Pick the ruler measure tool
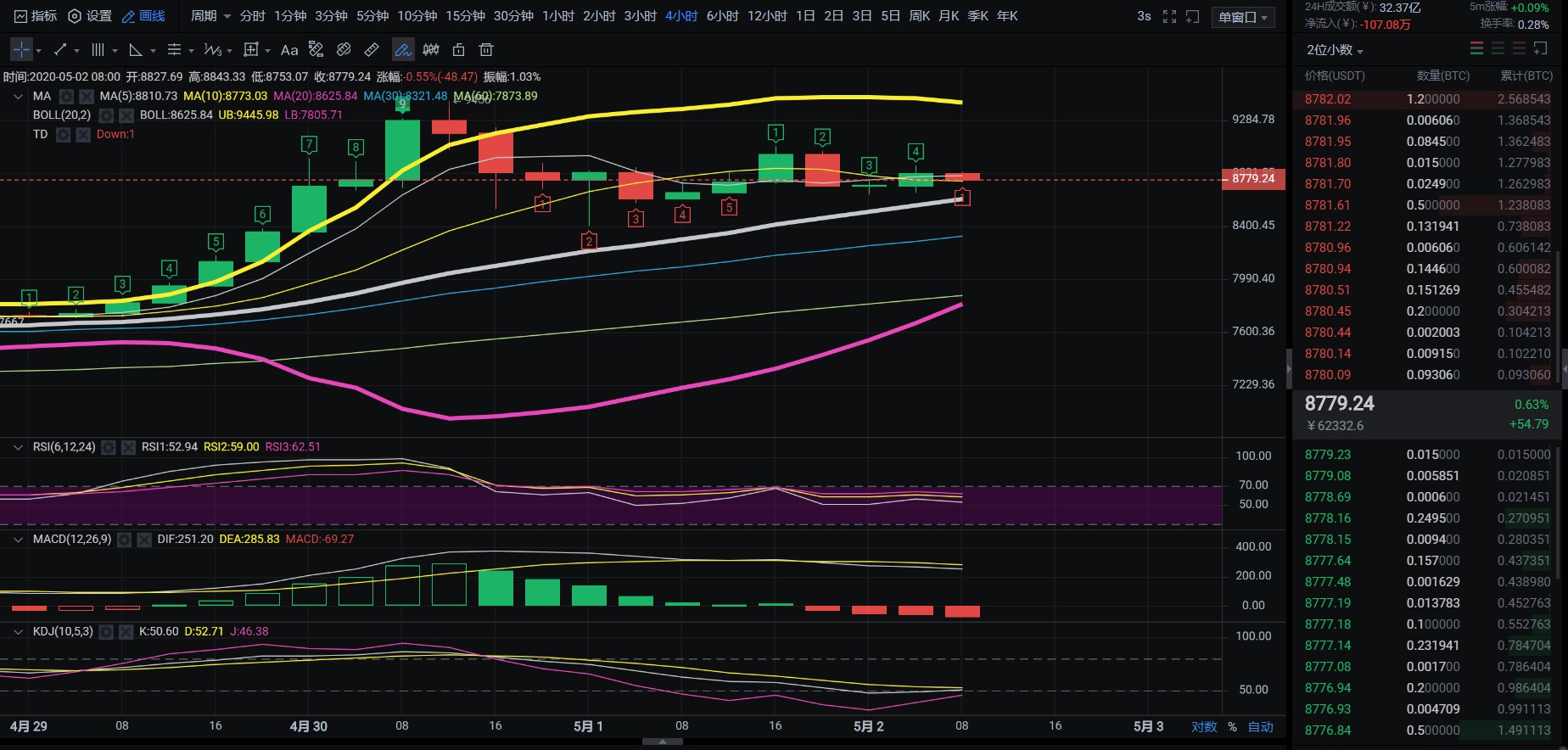 click(x=372, y=50)
